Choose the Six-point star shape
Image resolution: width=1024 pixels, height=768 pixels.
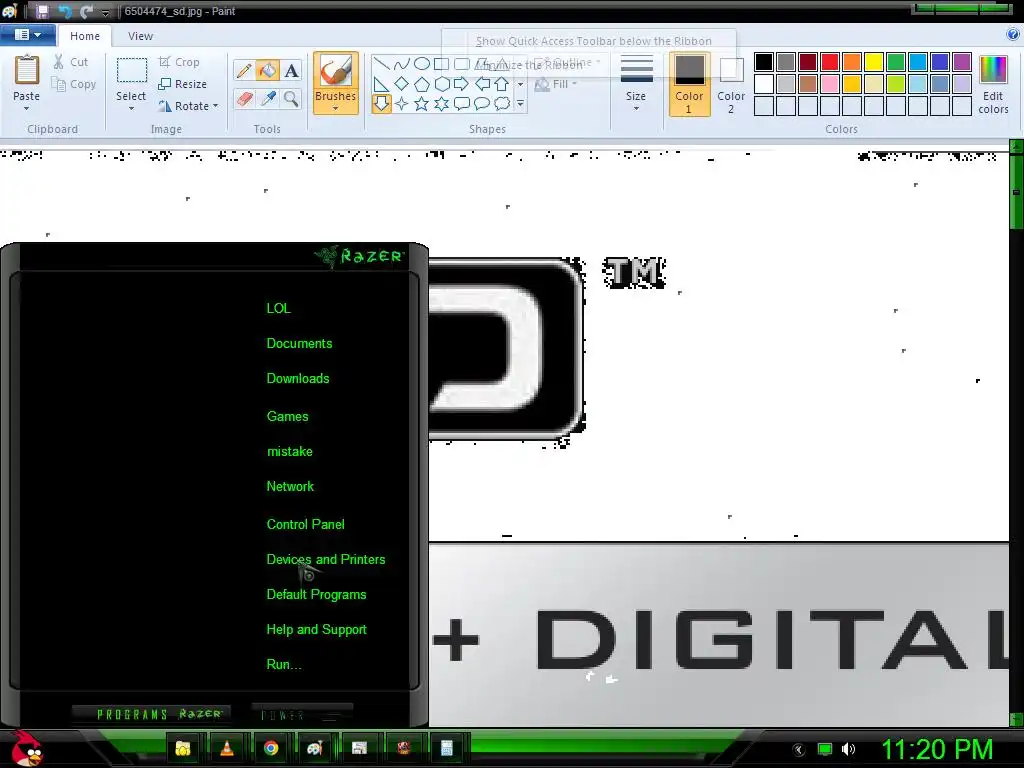pyautogui.click(x=442, y=103)
